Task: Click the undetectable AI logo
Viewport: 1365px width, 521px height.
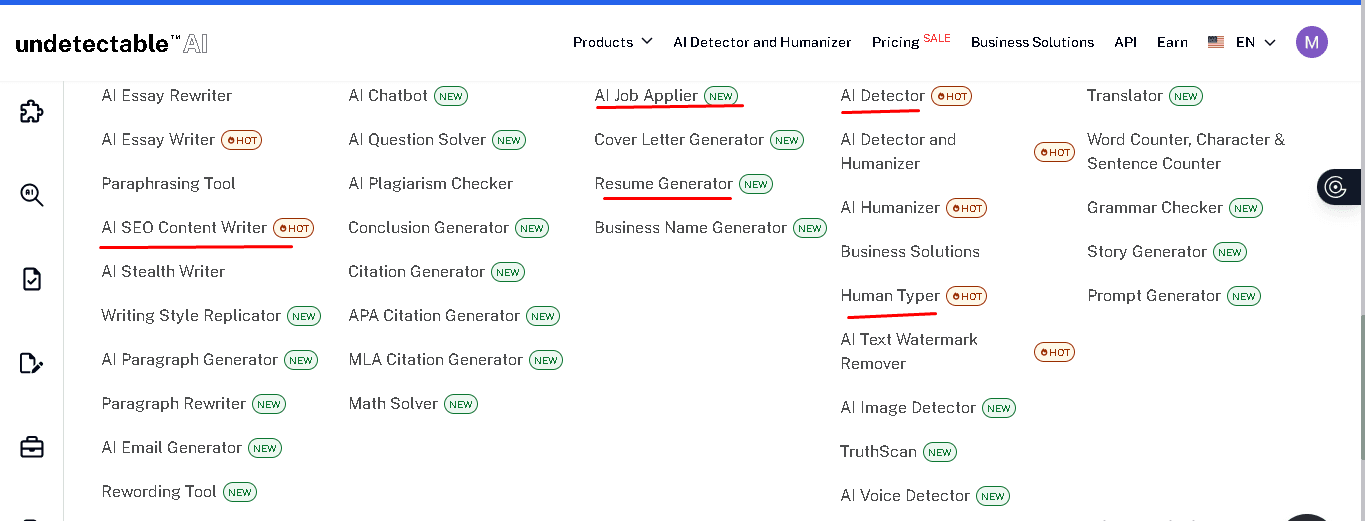Action: tap(112, 43)
